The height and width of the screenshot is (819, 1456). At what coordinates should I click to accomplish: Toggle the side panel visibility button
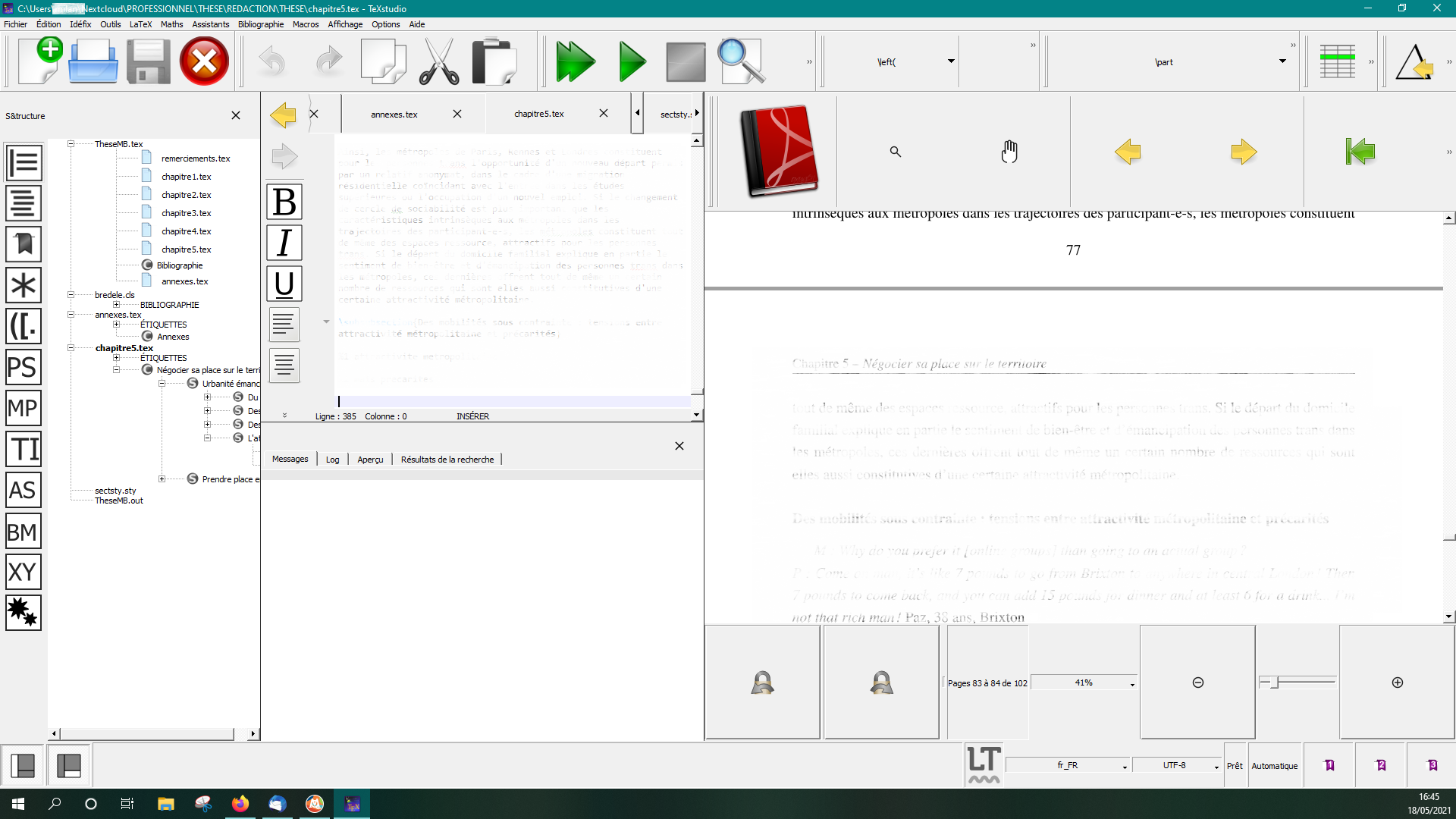coord(23,765)
